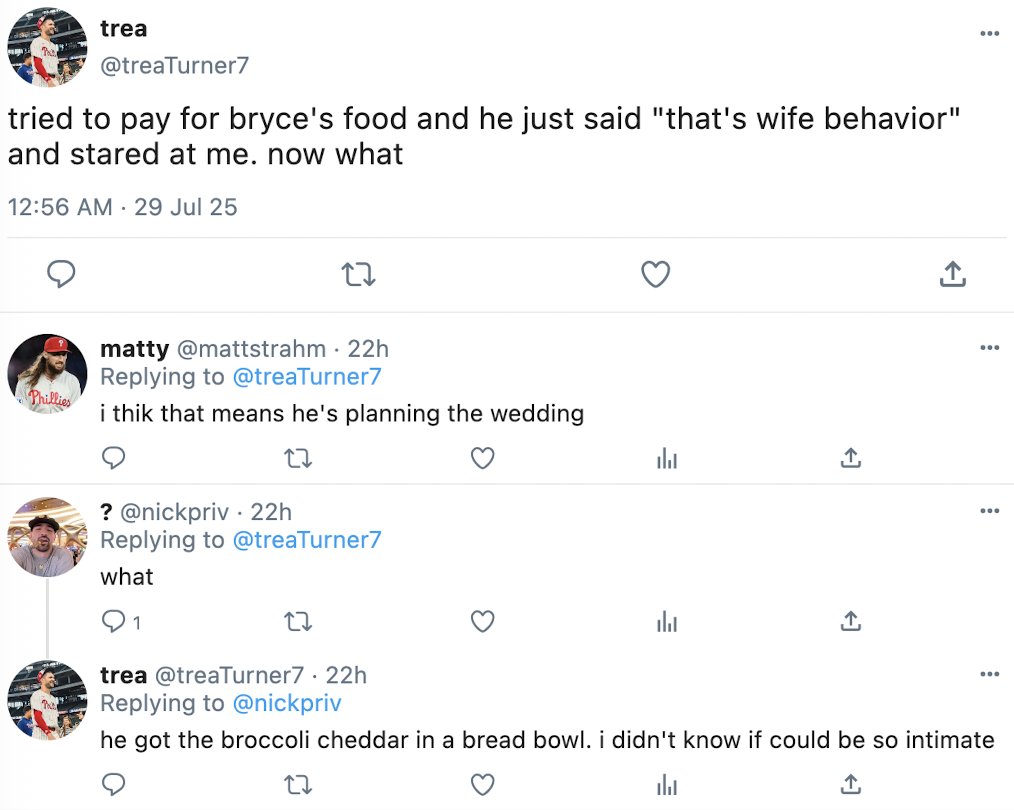Reply to the broccoli cheddar tweet
1014x810 pixels.
114,783
